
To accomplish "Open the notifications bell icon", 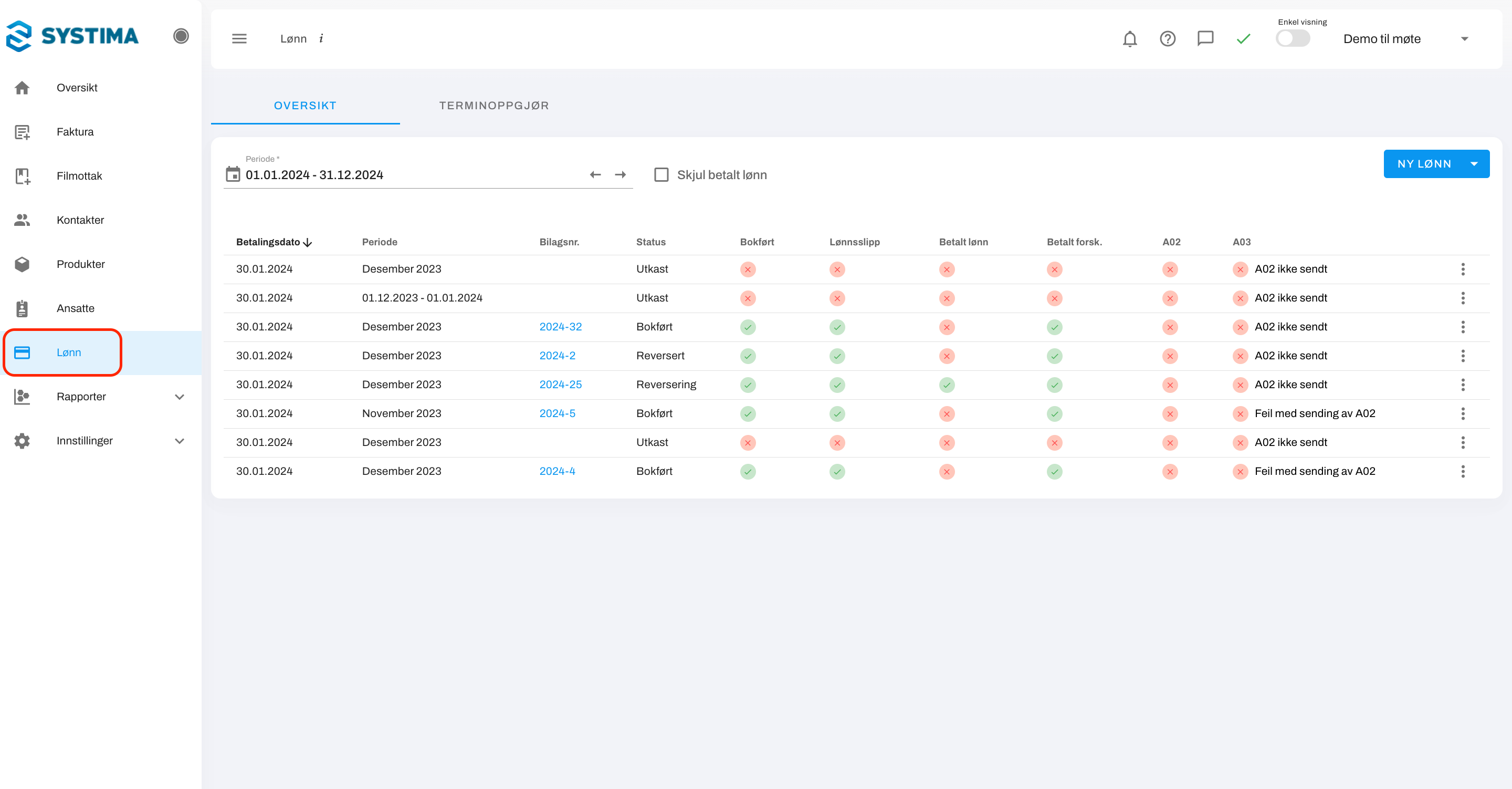I will click(x=1129, y=39).
